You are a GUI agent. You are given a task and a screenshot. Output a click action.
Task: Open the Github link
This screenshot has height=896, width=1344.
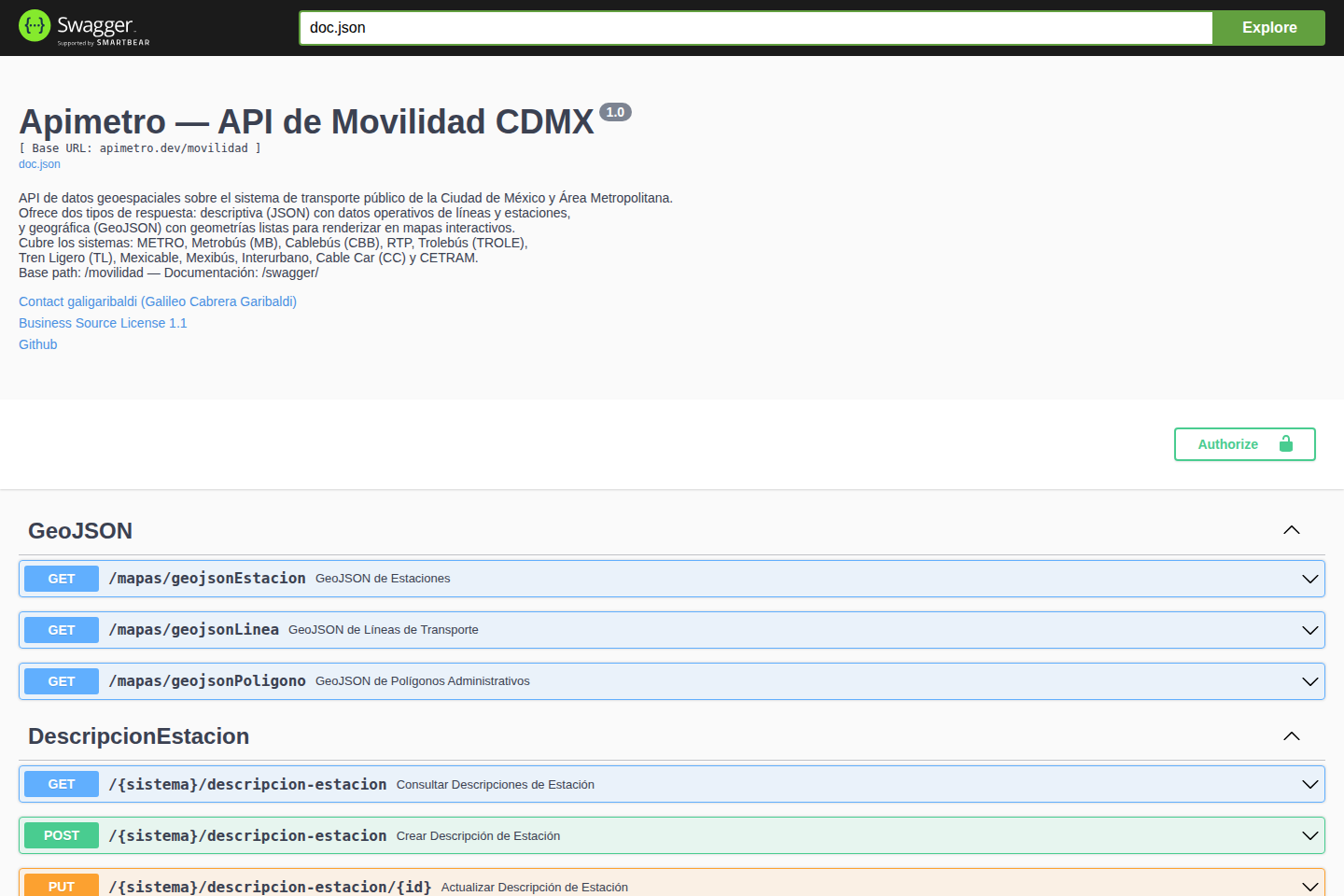click(x=38, y=344)
